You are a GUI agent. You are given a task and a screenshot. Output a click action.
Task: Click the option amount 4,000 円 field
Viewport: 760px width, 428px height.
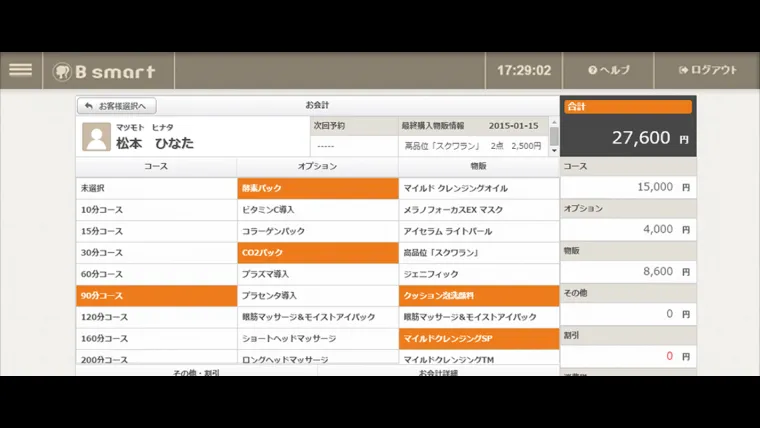point(628,229)
